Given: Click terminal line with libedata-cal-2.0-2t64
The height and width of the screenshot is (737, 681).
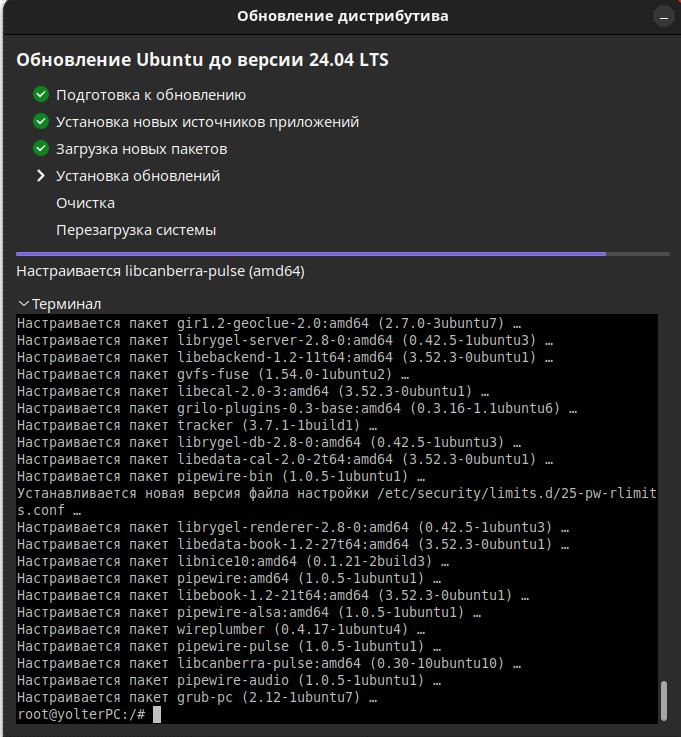Looking at the screenshot, I should tap(285, 459).
